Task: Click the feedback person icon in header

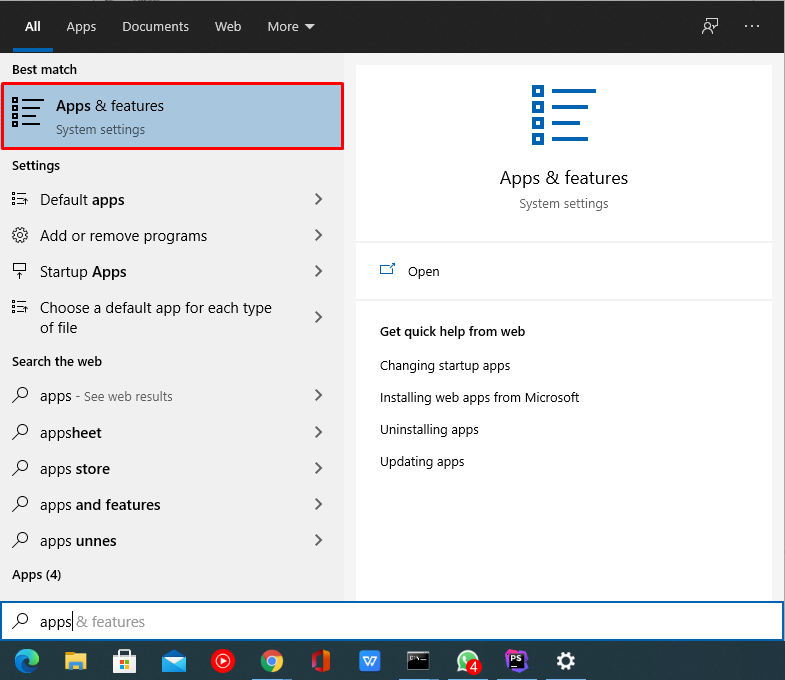Action: [709, 26]
